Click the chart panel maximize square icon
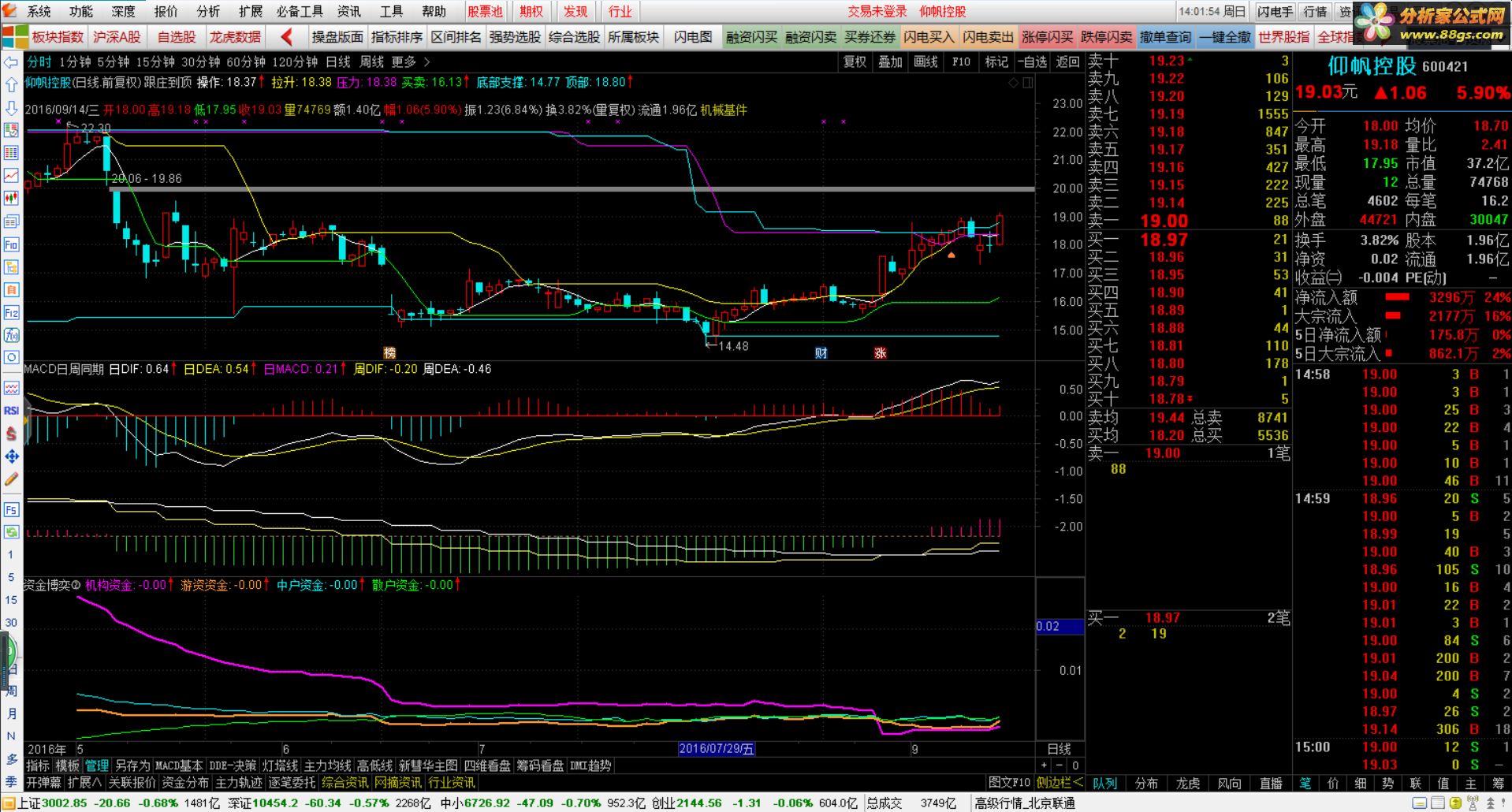The width and height of the screenshot is (1512, 812). [x=1028, y=82]
